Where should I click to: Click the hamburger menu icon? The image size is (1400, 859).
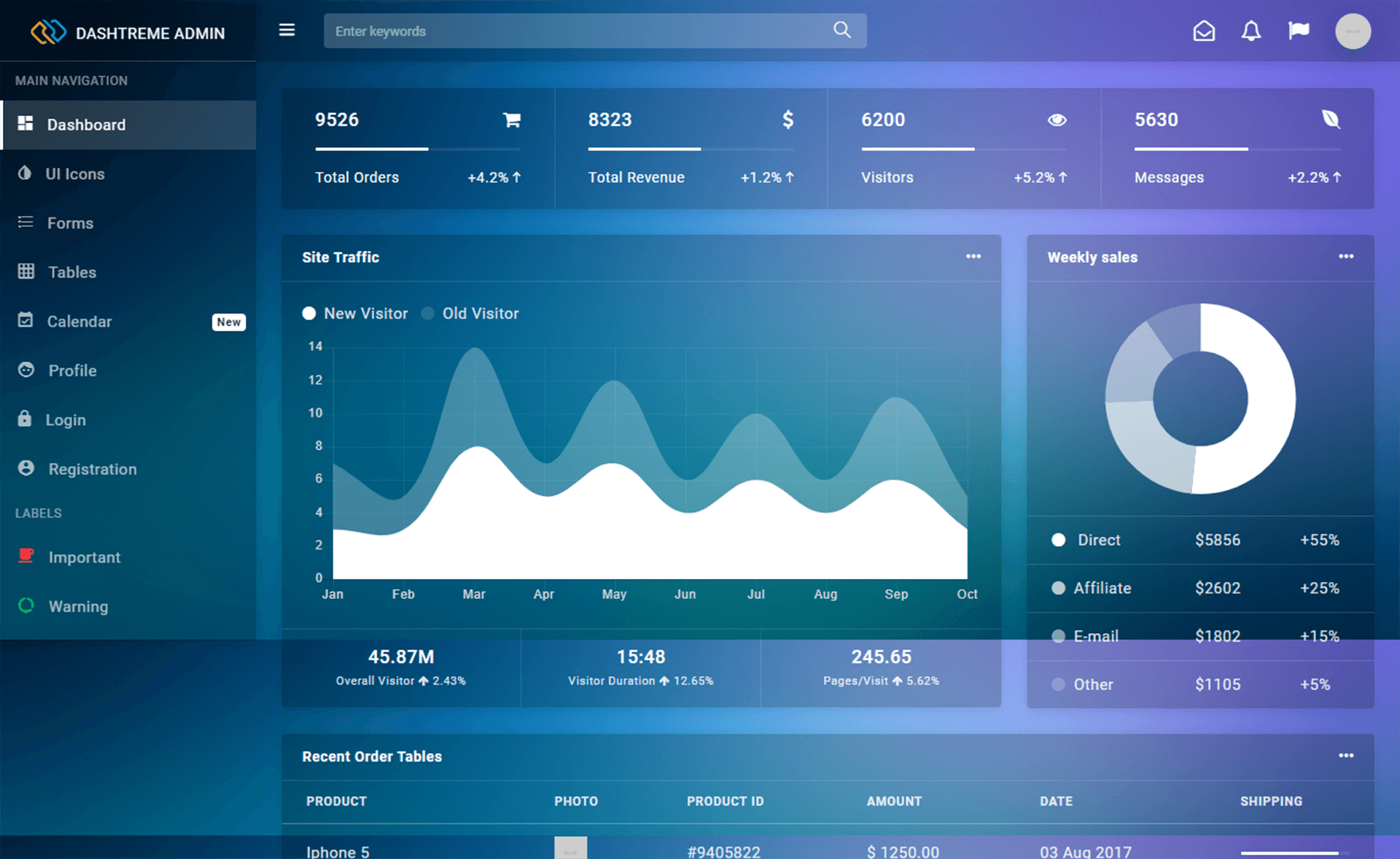287,30
